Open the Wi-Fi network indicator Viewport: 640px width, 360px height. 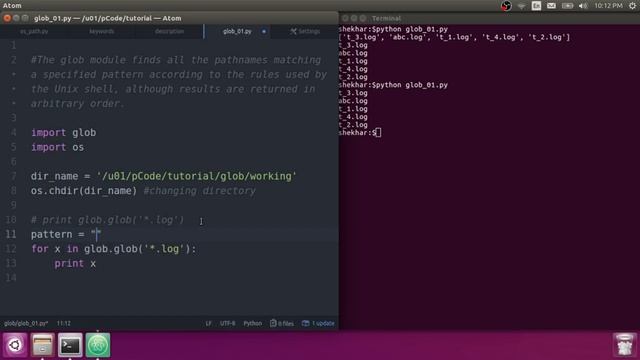click(x=521, y=6)
